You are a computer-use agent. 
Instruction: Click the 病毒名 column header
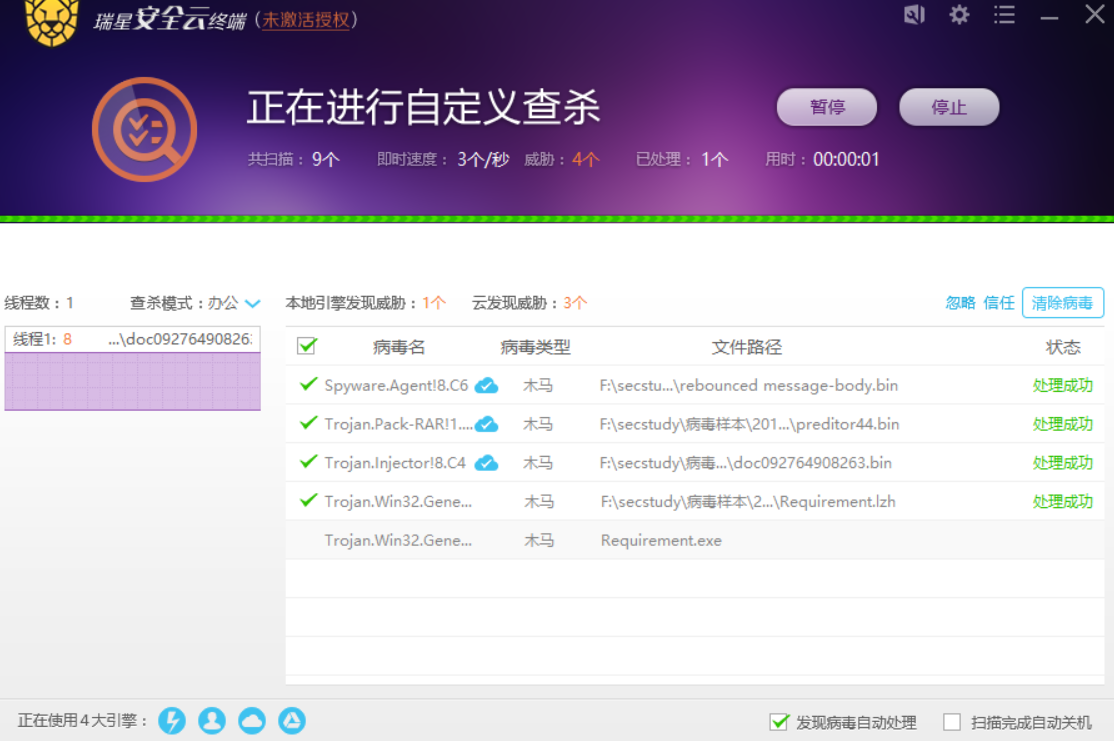[x=399, y=347]
